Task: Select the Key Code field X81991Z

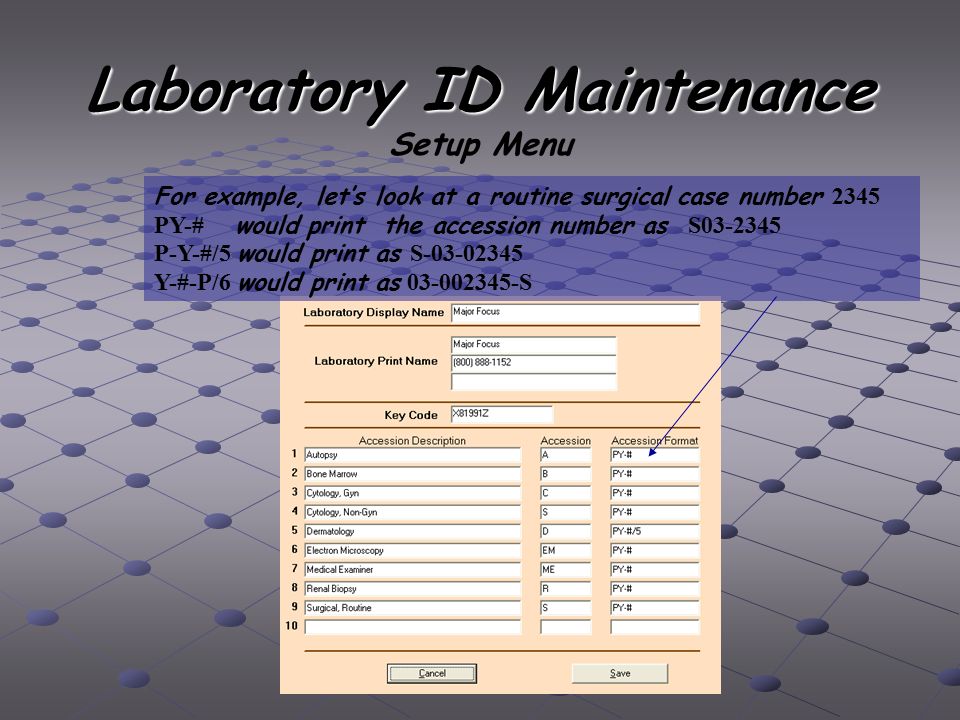Action: pyautogui.click(x=501, y=414)
